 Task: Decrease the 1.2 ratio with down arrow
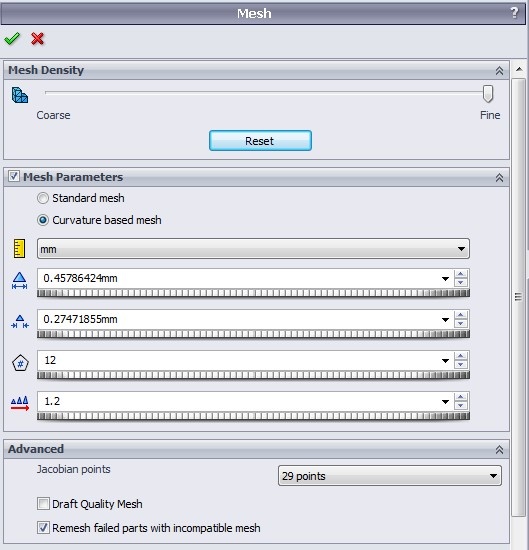pyautogui.click(x=461, y=406)
